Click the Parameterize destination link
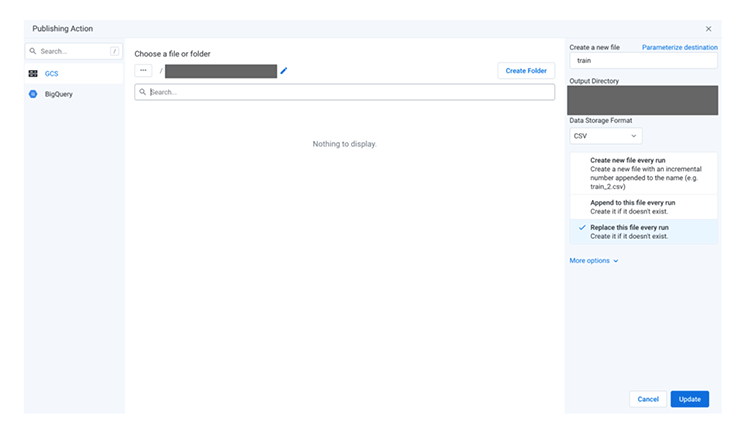 click(x=679, y=47)
